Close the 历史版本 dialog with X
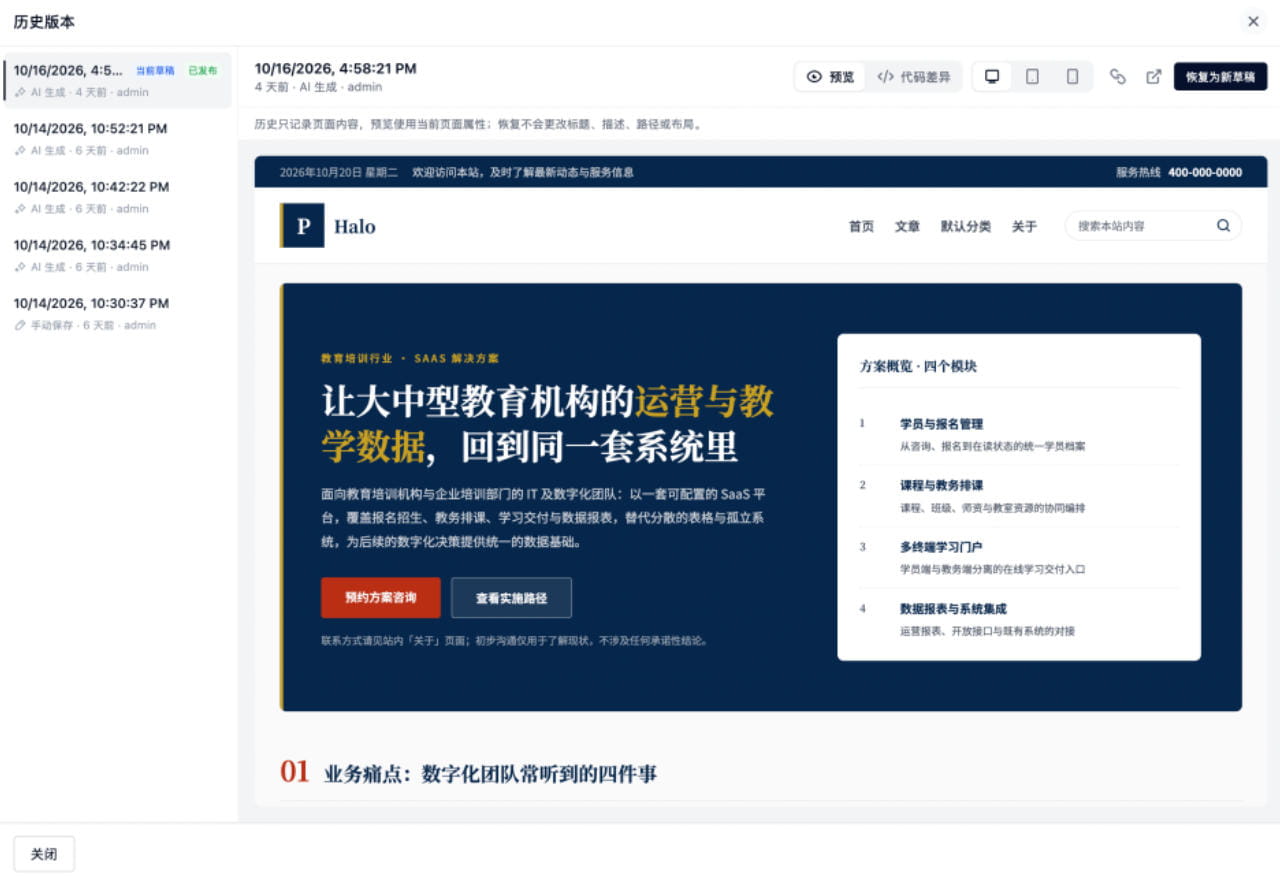This screenshot has height=877, width=1280. 1253,21
